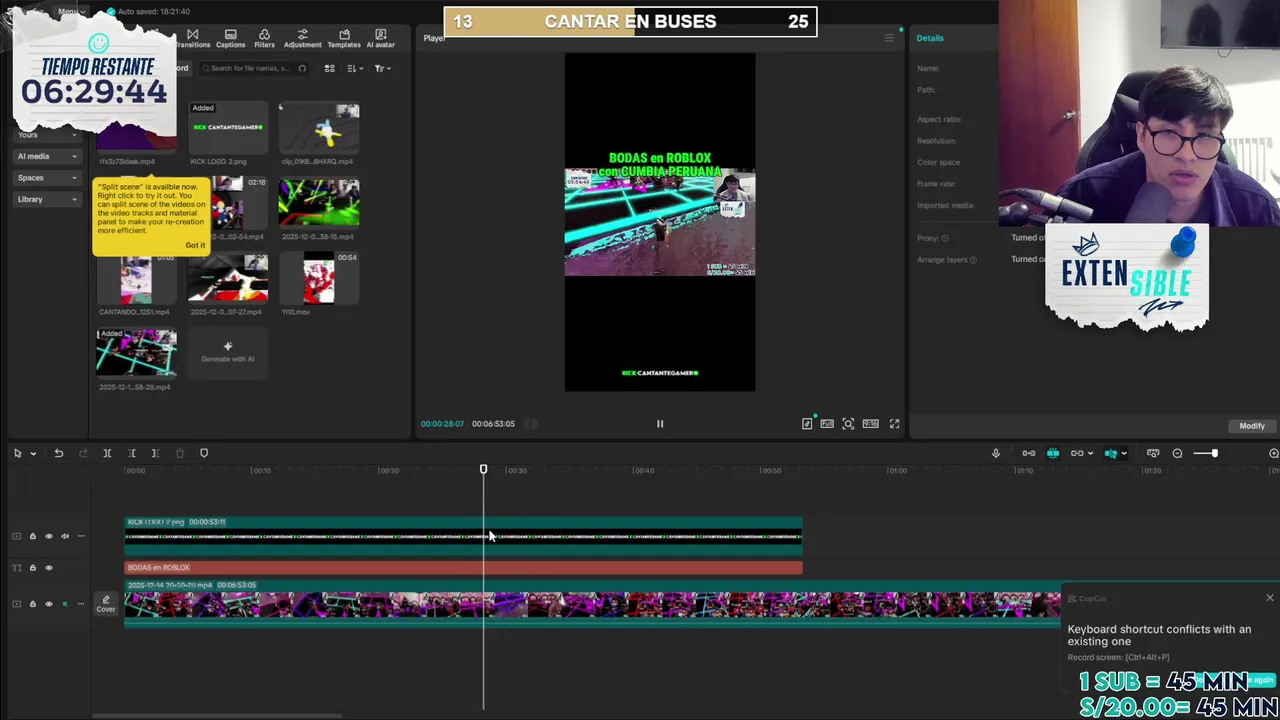Expand the Yours sidebar section
Viewport: 1280px width, 720px height.
click(x=47, y=135)
